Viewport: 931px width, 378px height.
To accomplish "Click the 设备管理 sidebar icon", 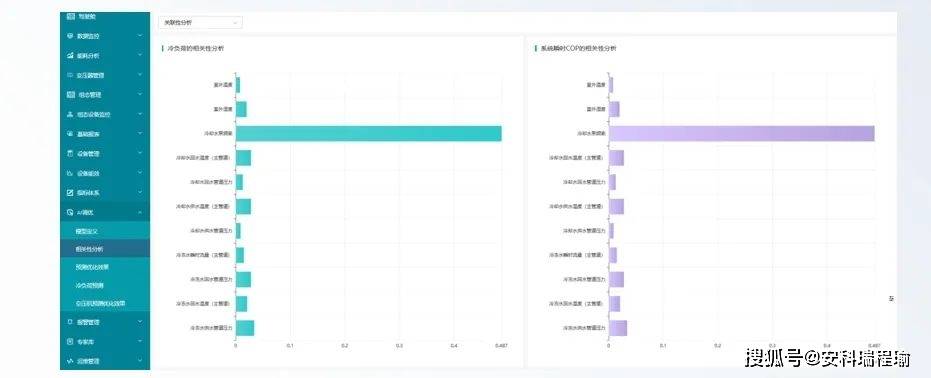I will pyautogui.click(x=70, y=154).
